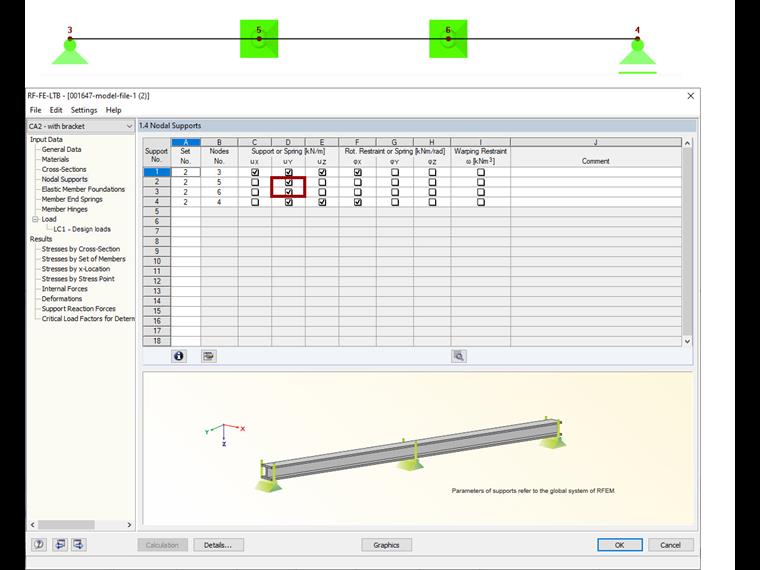Select Support Reaction Forces item
Image resolution: width=760 pixels, height=570 pixels.
[x=79, y=308]
